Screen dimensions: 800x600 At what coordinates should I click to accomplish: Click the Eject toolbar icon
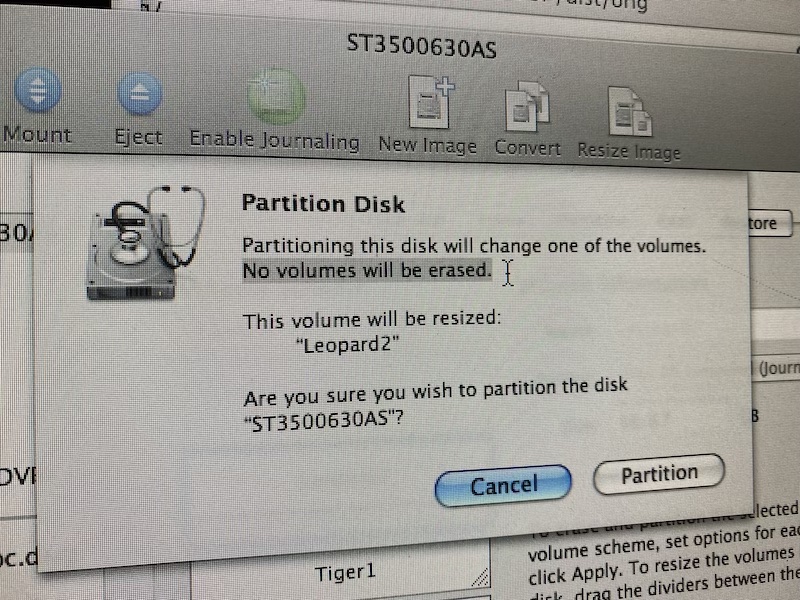click(139, 94)
